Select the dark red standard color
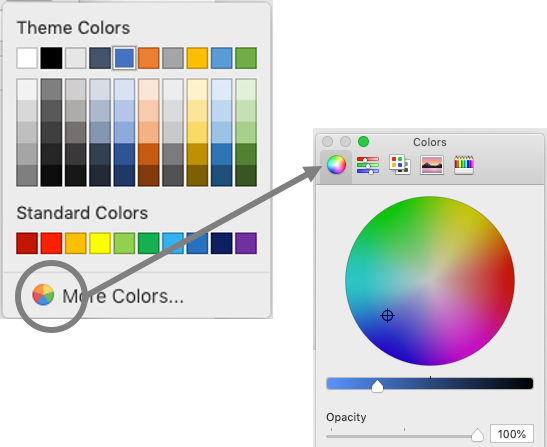The width and height of the screenshot is (547, 447). pos(27,243)
